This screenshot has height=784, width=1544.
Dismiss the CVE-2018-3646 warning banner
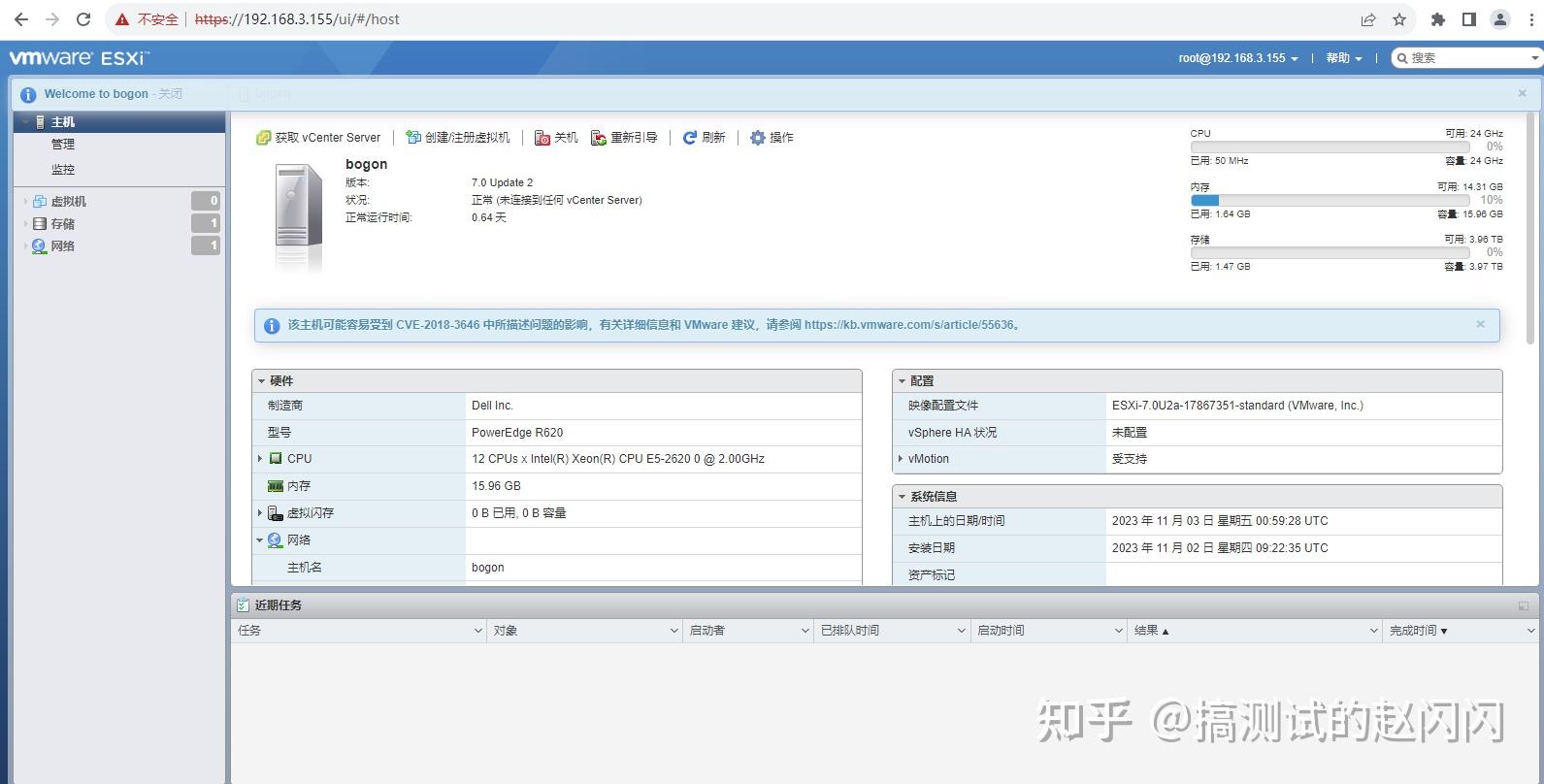pyautogui.click(x=1480, y=324)
